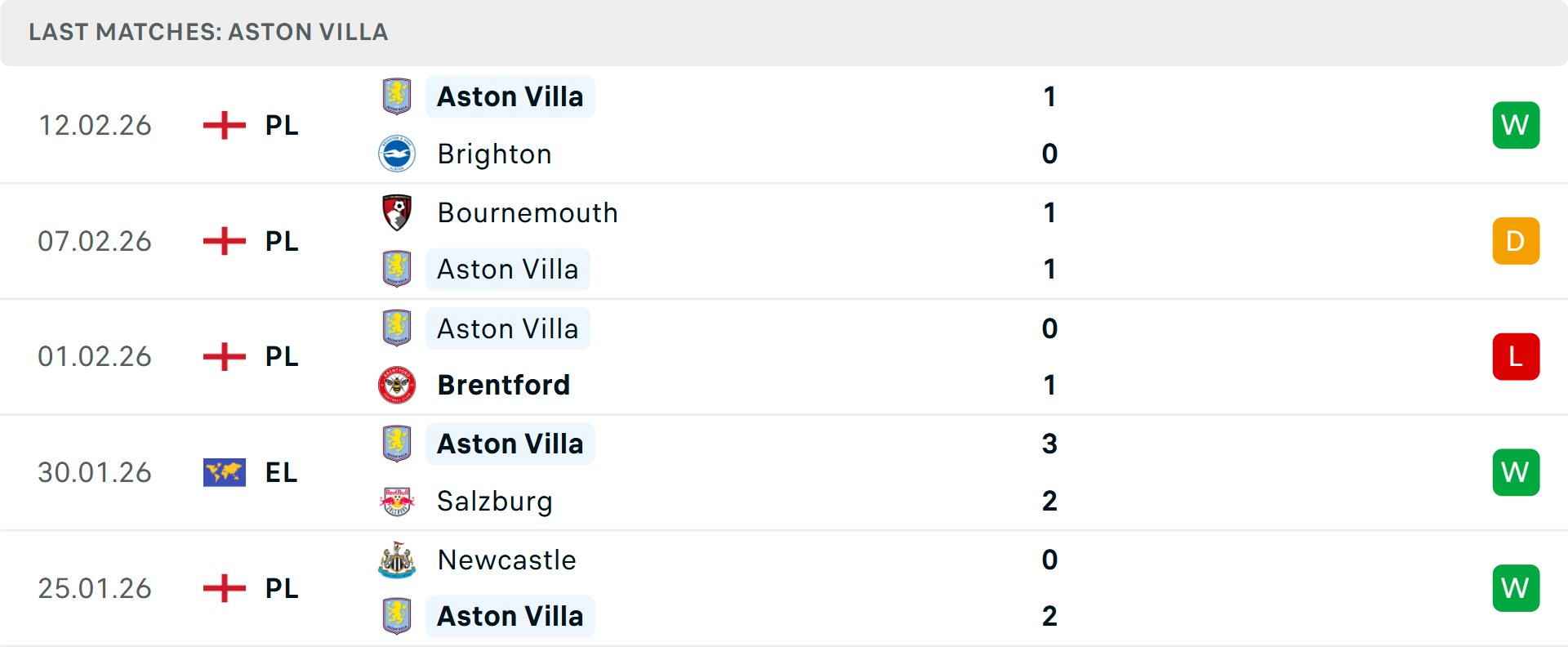Click the Bournemouth club crest
The height and width of the screenshot is (647, 1568).
[x=398, y=212]
